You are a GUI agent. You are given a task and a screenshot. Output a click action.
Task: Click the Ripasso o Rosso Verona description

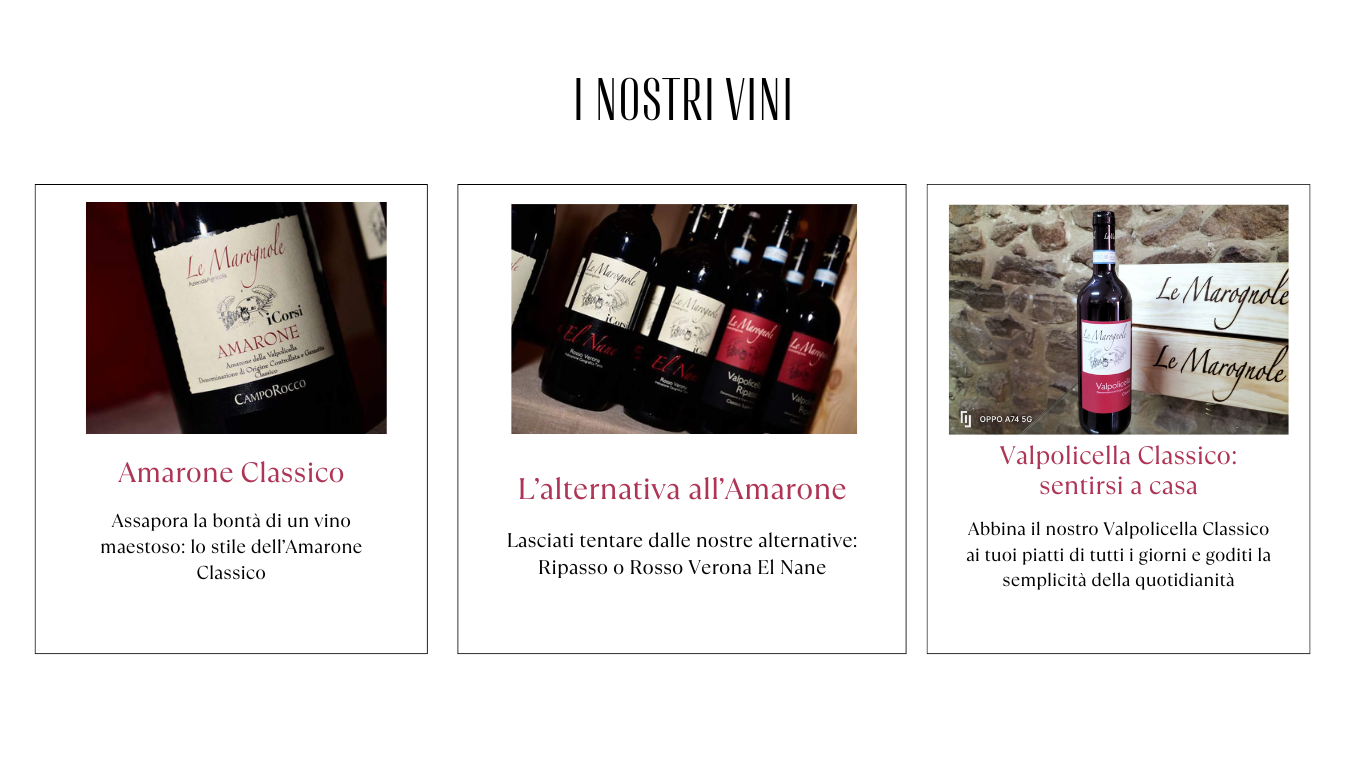[x=682, y=554]
